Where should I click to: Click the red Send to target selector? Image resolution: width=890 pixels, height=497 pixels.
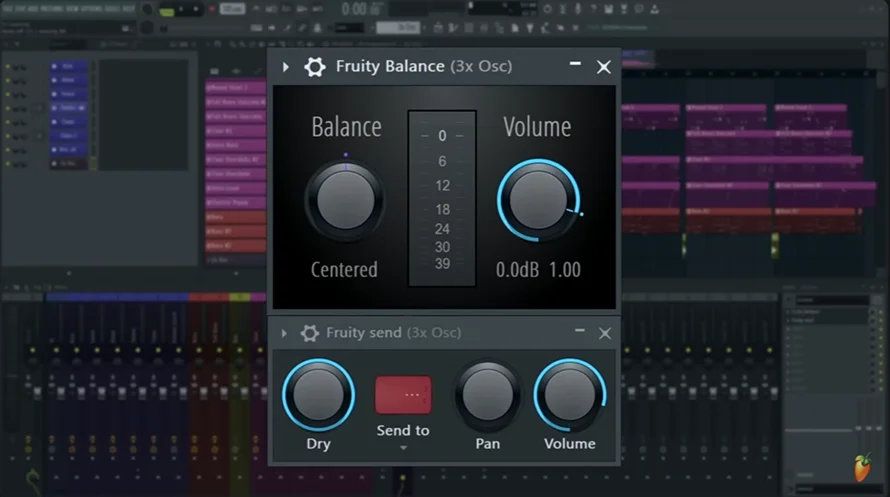click(403, 394)
